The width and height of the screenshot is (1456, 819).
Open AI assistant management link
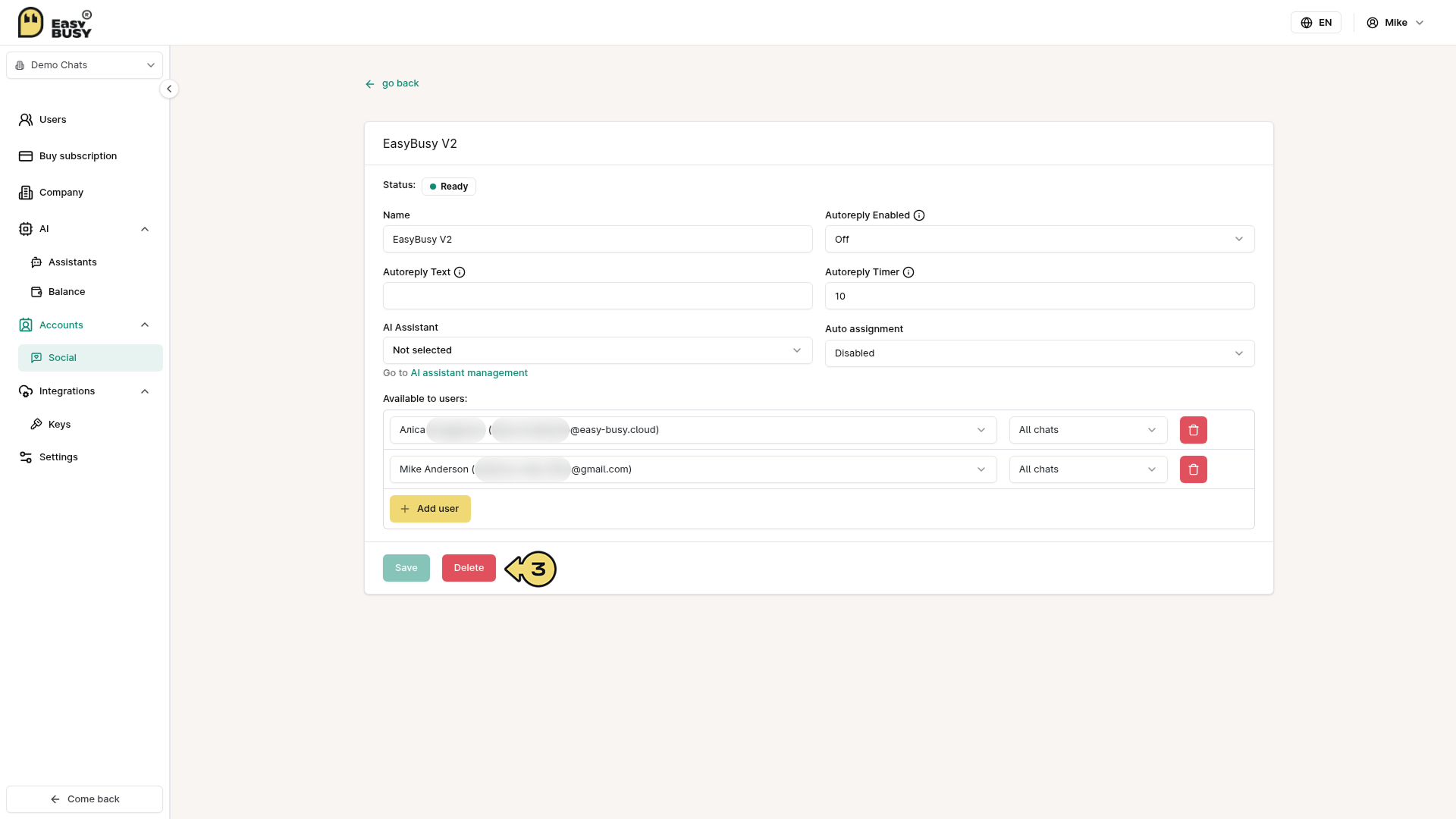pos(469,373)
